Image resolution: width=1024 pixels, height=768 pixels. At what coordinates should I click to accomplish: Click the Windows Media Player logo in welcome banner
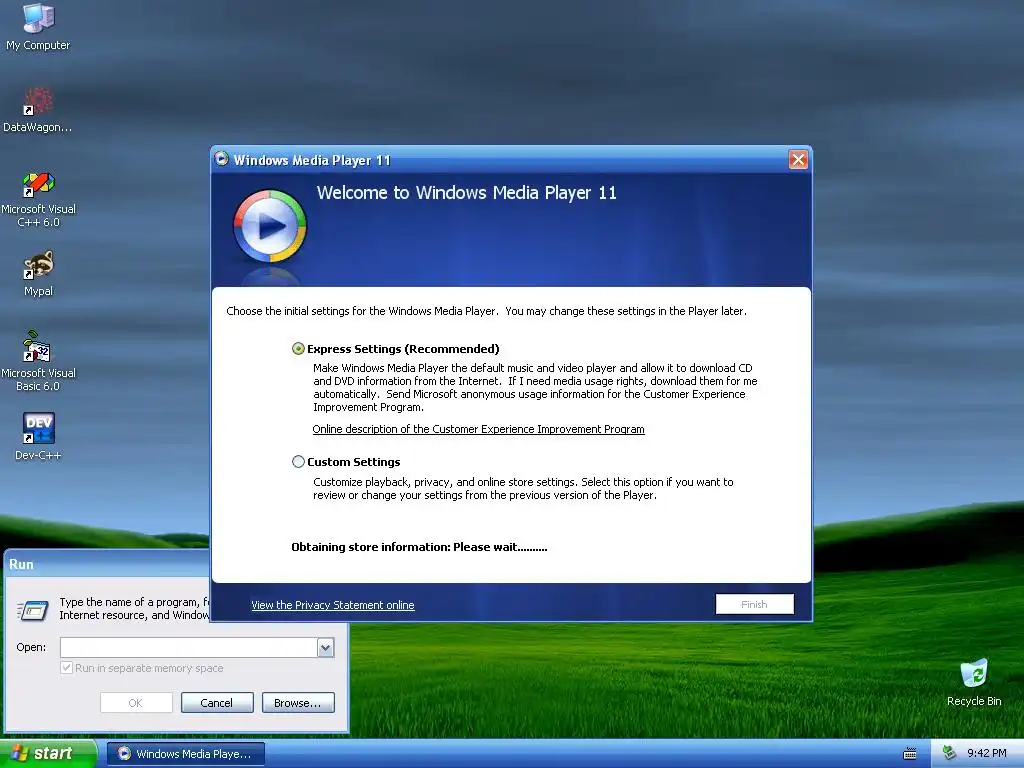(270, 226)
